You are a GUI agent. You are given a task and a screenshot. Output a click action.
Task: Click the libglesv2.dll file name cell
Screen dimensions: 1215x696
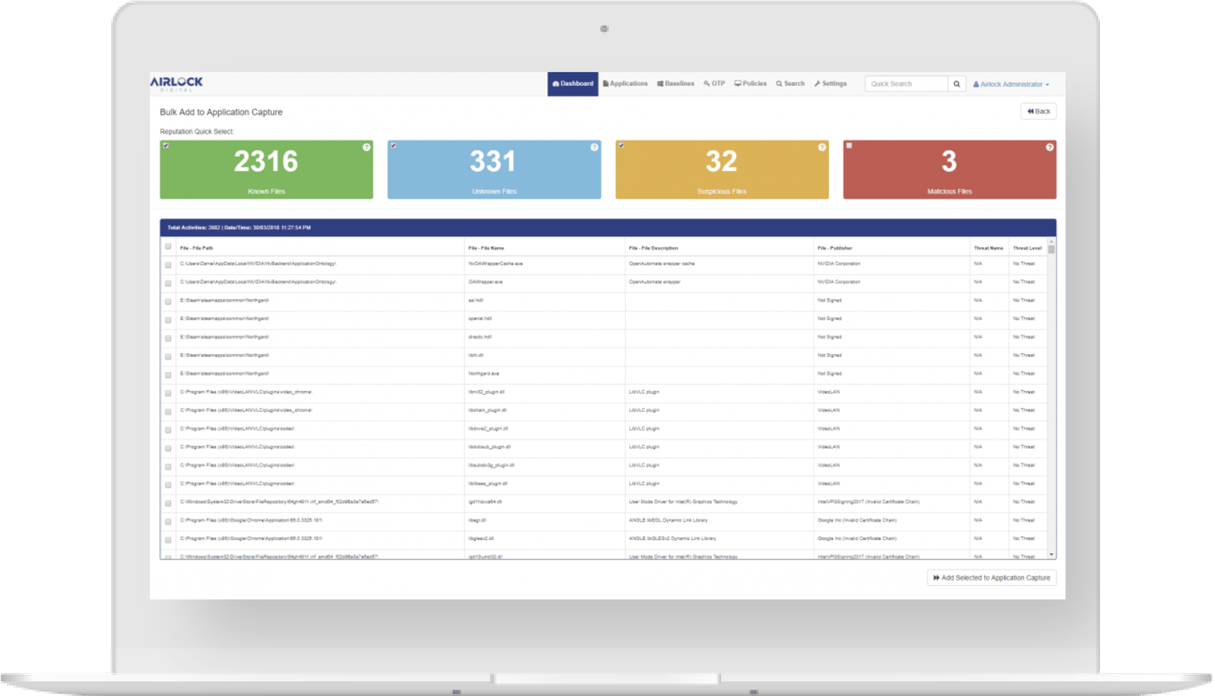point(482,538)
